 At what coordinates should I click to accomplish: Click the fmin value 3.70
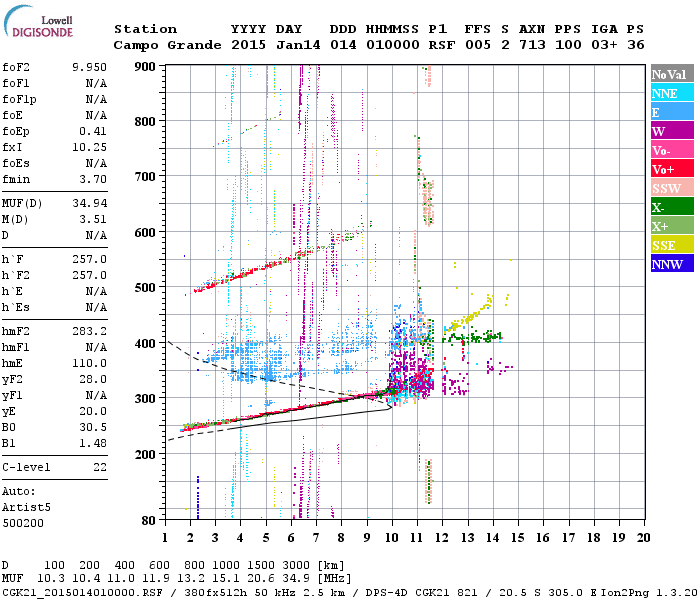93,179
